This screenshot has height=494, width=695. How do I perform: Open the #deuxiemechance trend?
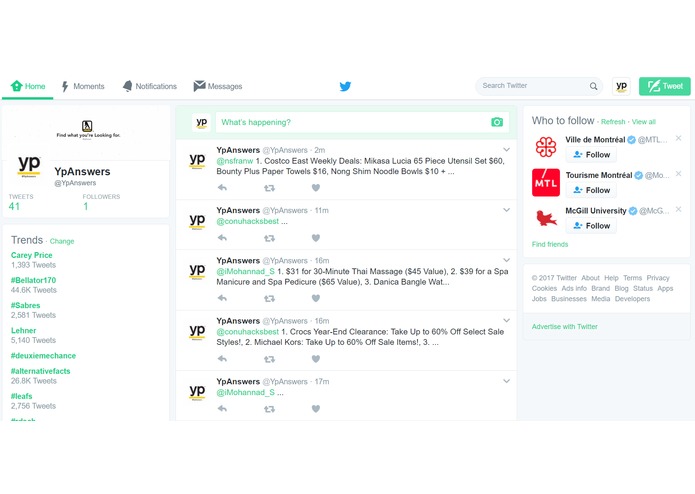click(43, 356)
